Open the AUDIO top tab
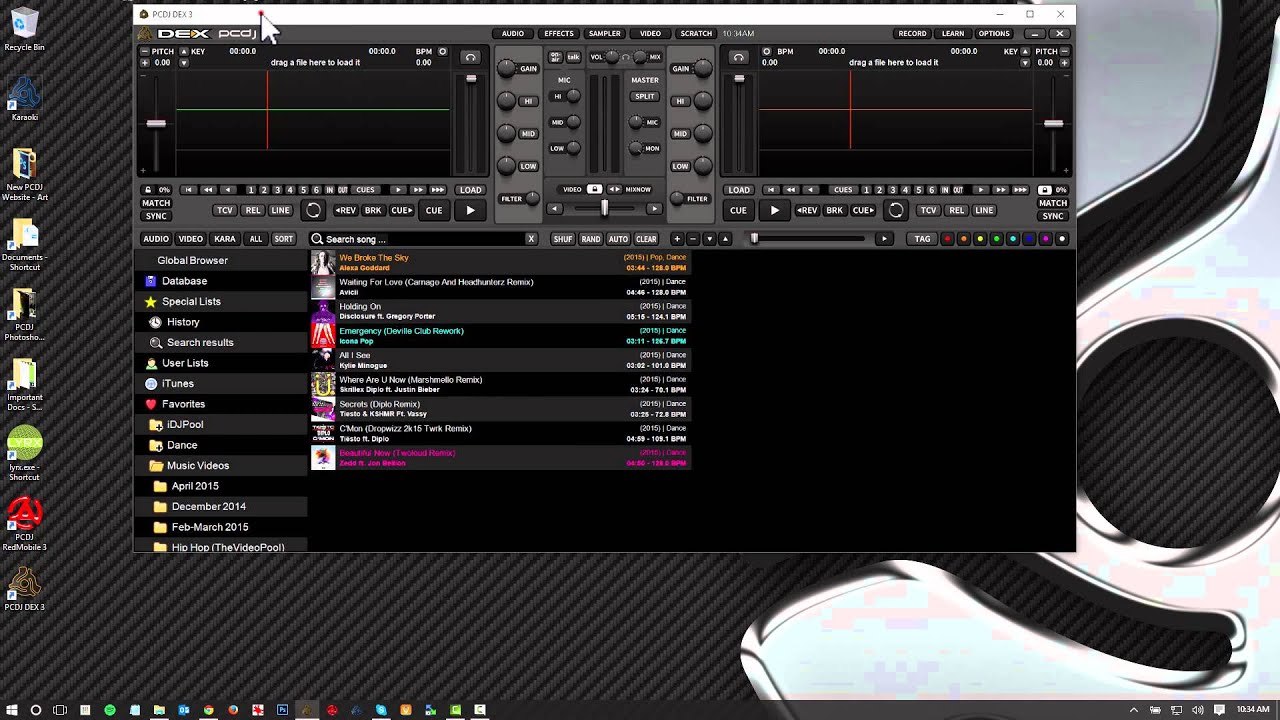 pyautogui.click(x=513, y=33)
